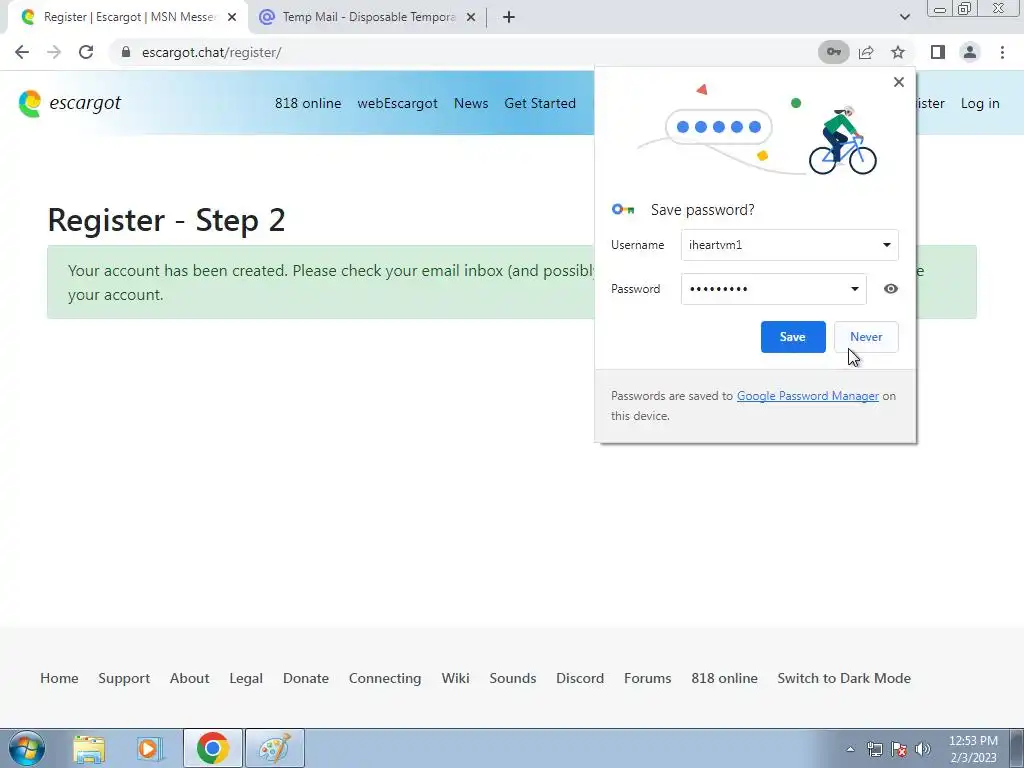Switch to the Temp Mail tab

(368, 17)
